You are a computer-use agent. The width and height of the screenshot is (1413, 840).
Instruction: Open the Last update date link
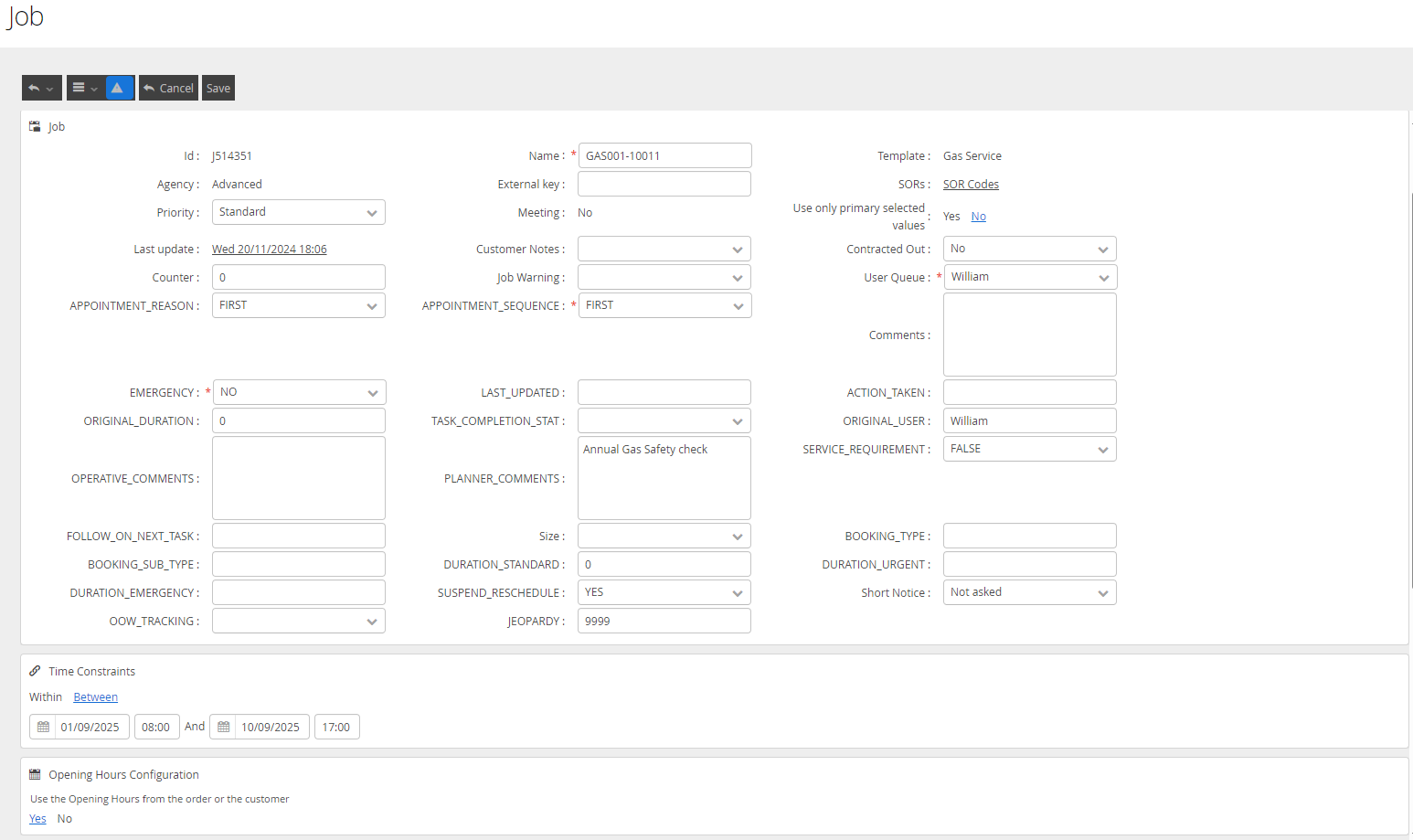point(269,250)
